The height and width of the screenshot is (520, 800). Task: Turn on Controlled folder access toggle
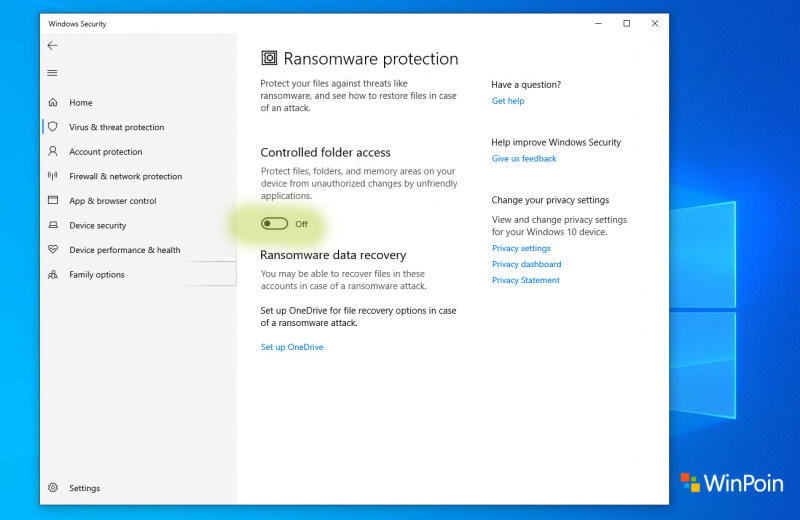(274, 224)
